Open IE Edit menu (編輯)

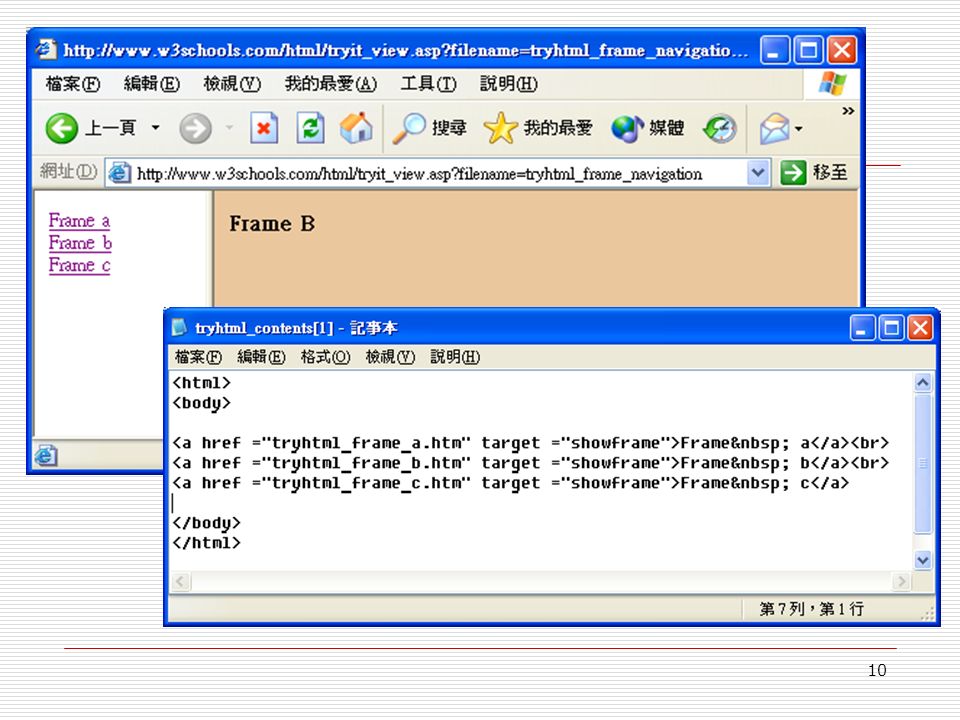[151, 83]
